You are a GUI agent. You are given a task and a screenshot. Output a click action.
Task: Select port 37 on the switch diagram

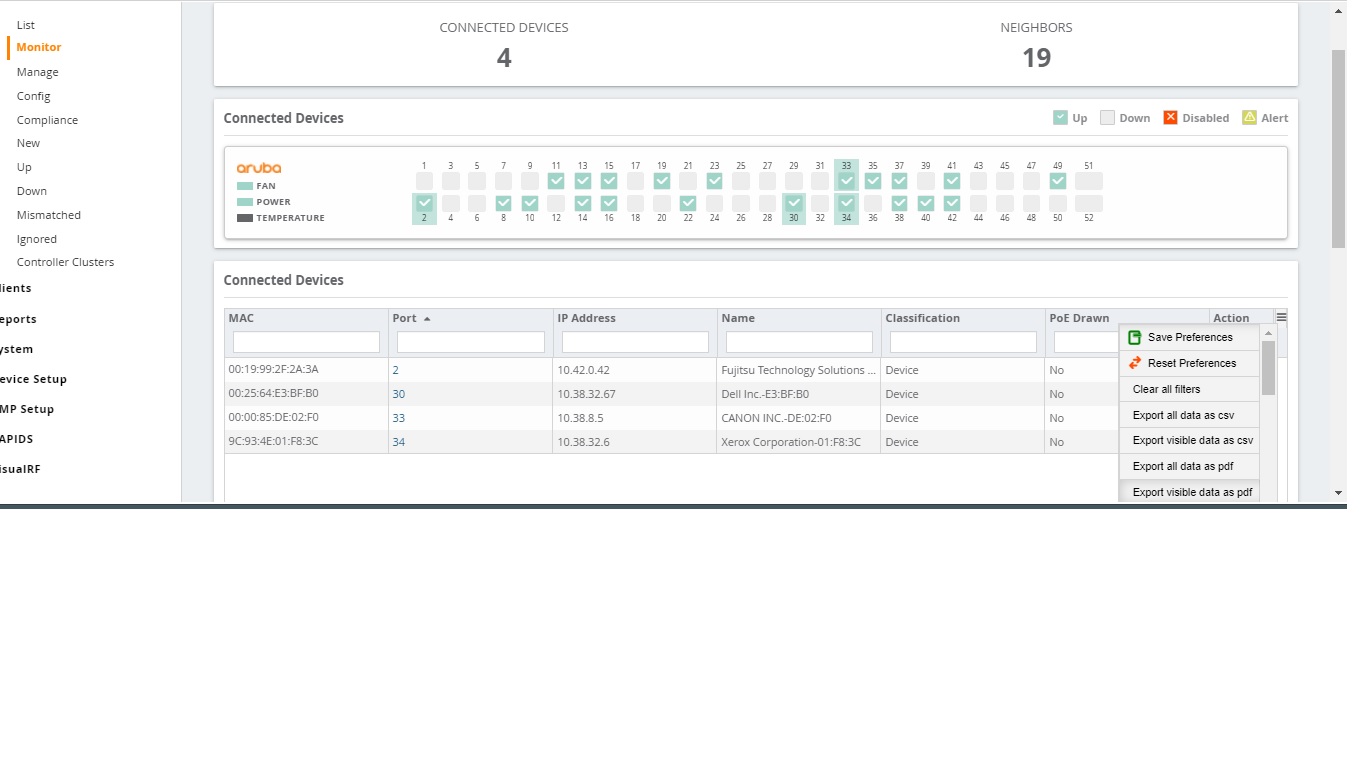click(x=899, y=181)
